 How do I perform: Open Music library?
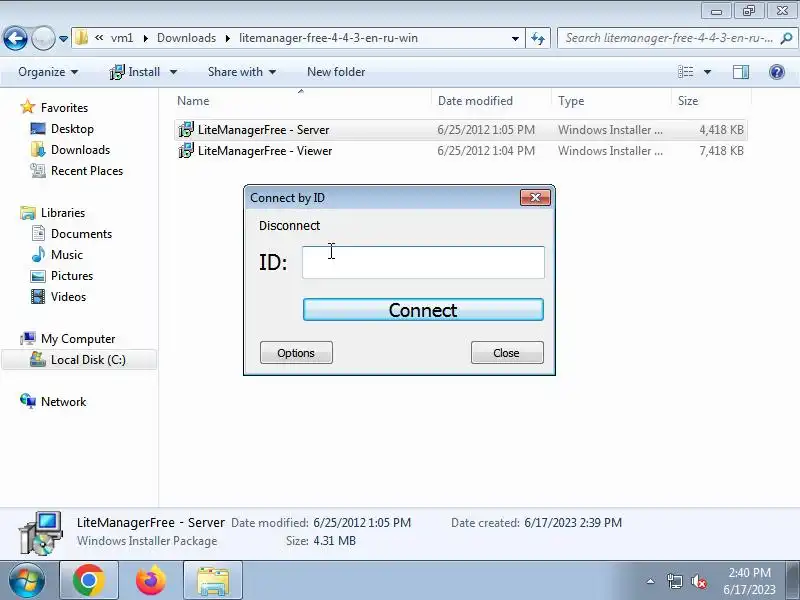66,254
